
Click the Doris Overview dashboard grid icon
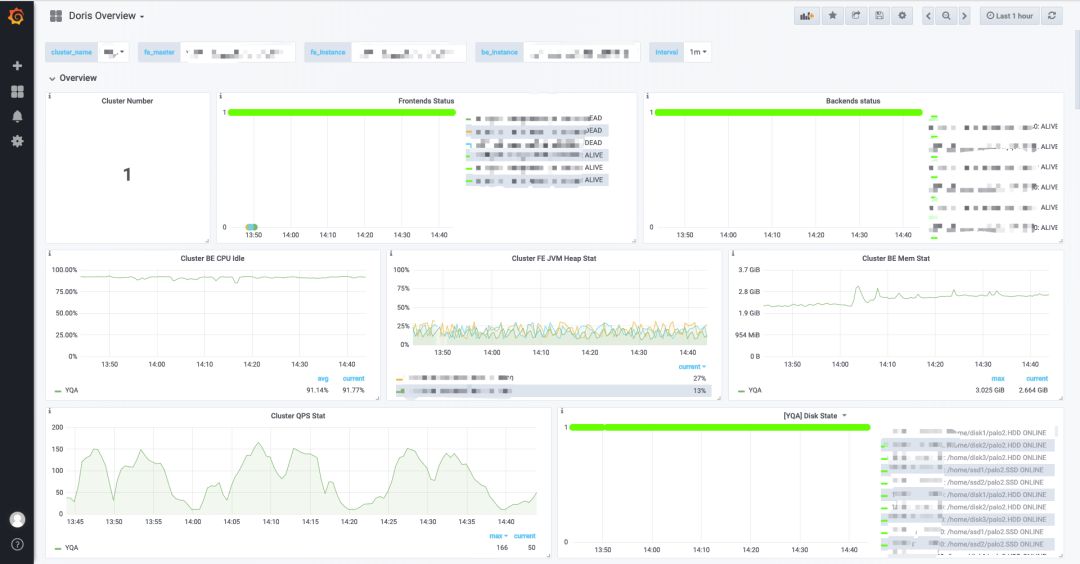coord(56,16)
